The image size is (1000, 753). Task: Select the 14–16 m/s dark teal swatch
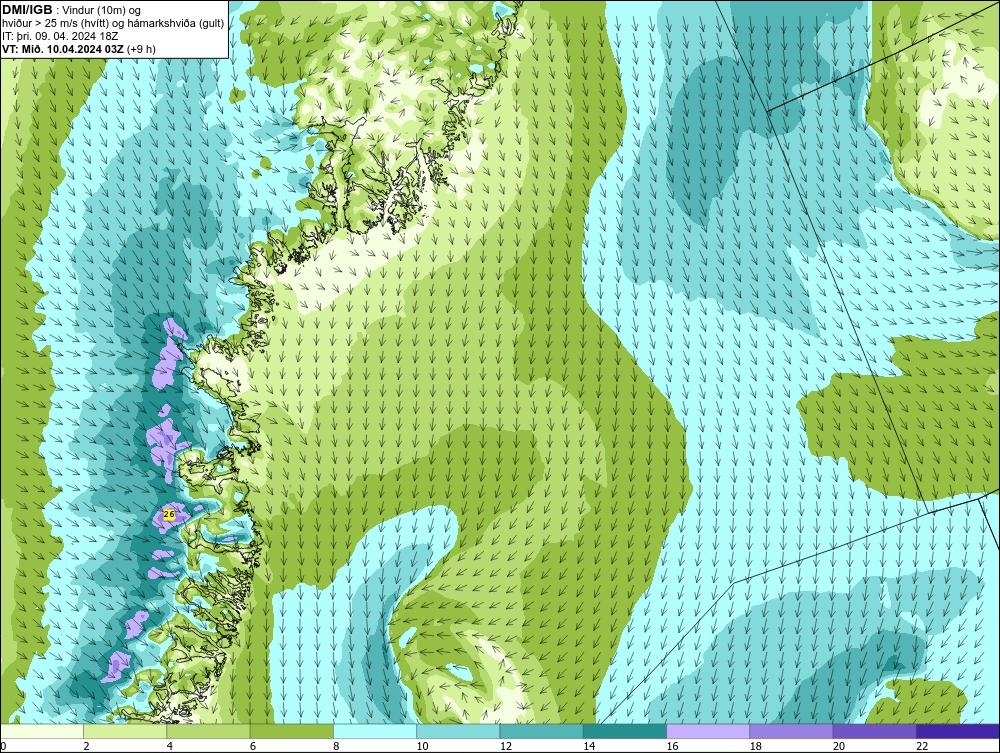pyautogui.click(x=625, y=731)
